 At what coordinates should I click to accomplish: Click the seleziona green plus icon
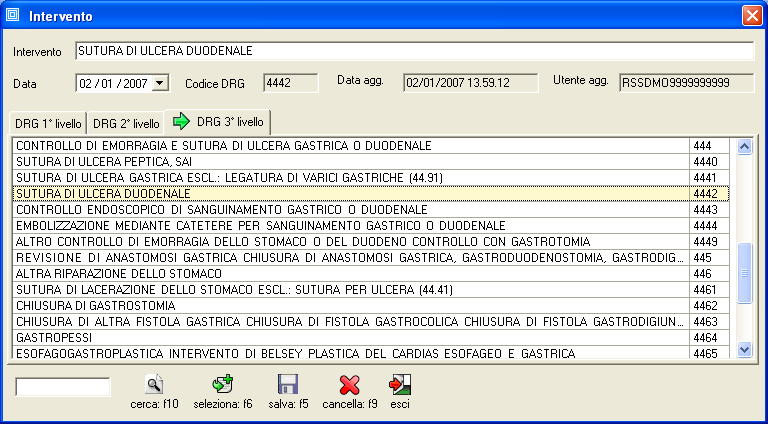(223, 384)
